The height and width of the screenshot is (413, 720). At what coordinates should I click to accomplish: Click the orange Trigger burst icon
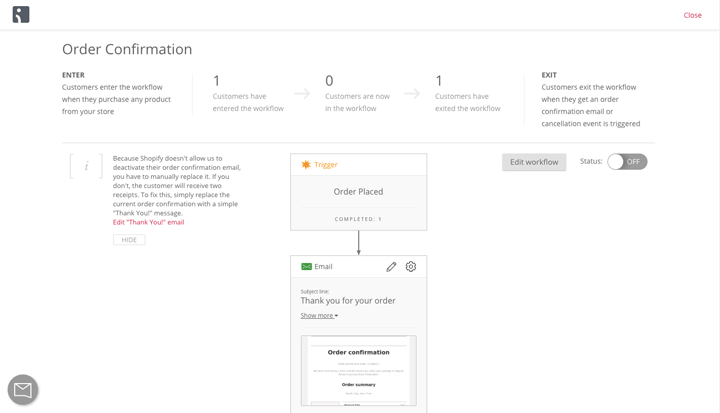tap(306, 165)
